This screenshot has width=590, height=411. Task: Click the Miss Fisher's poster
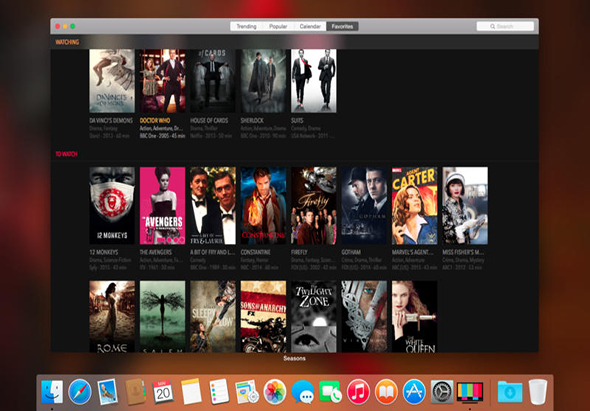465,206
